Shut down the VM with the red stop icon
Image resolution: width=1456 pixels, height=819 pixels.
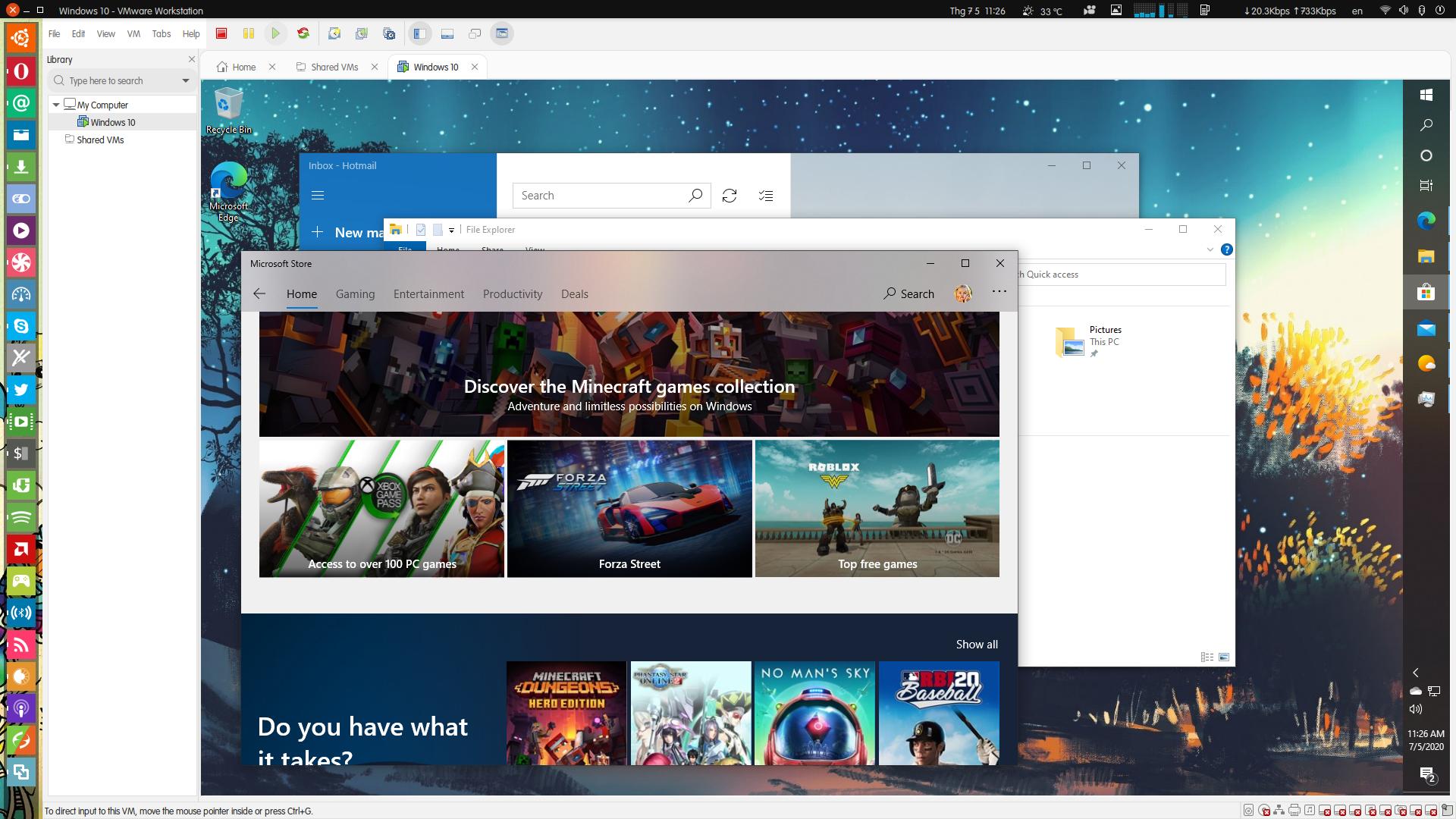221,33
